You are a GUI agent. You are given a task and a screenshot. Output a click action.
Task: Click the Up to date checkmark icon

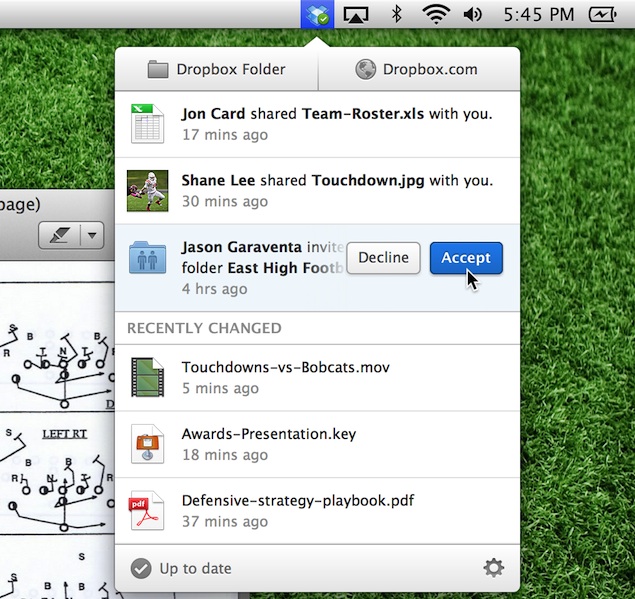click(141, 568)
